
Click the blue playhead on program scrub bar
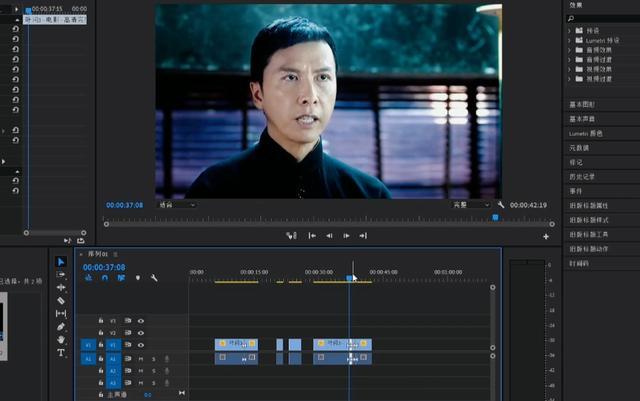tap(495, 217)
